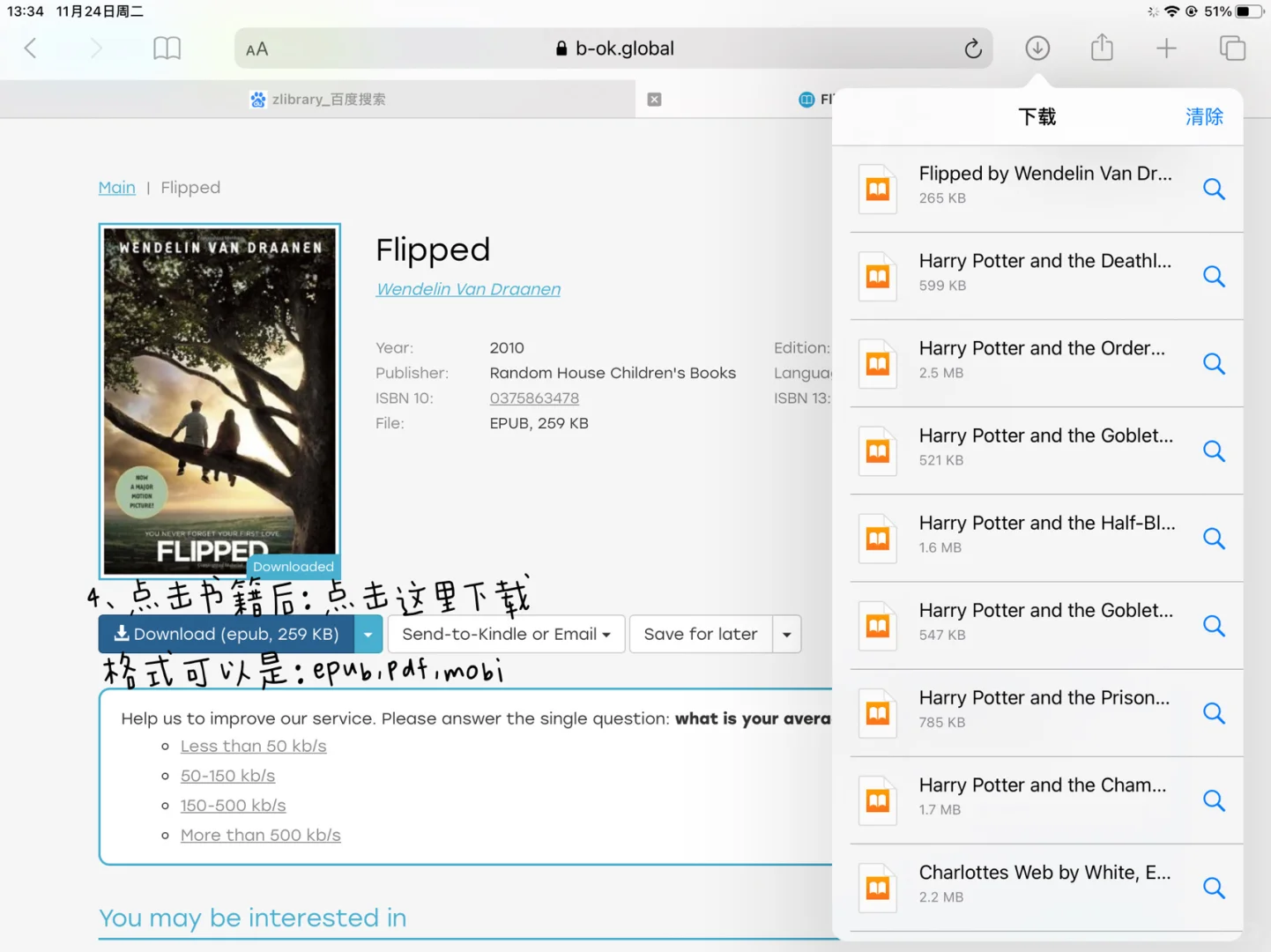Add a new tab with plus icon

[x=1166, y=48]
